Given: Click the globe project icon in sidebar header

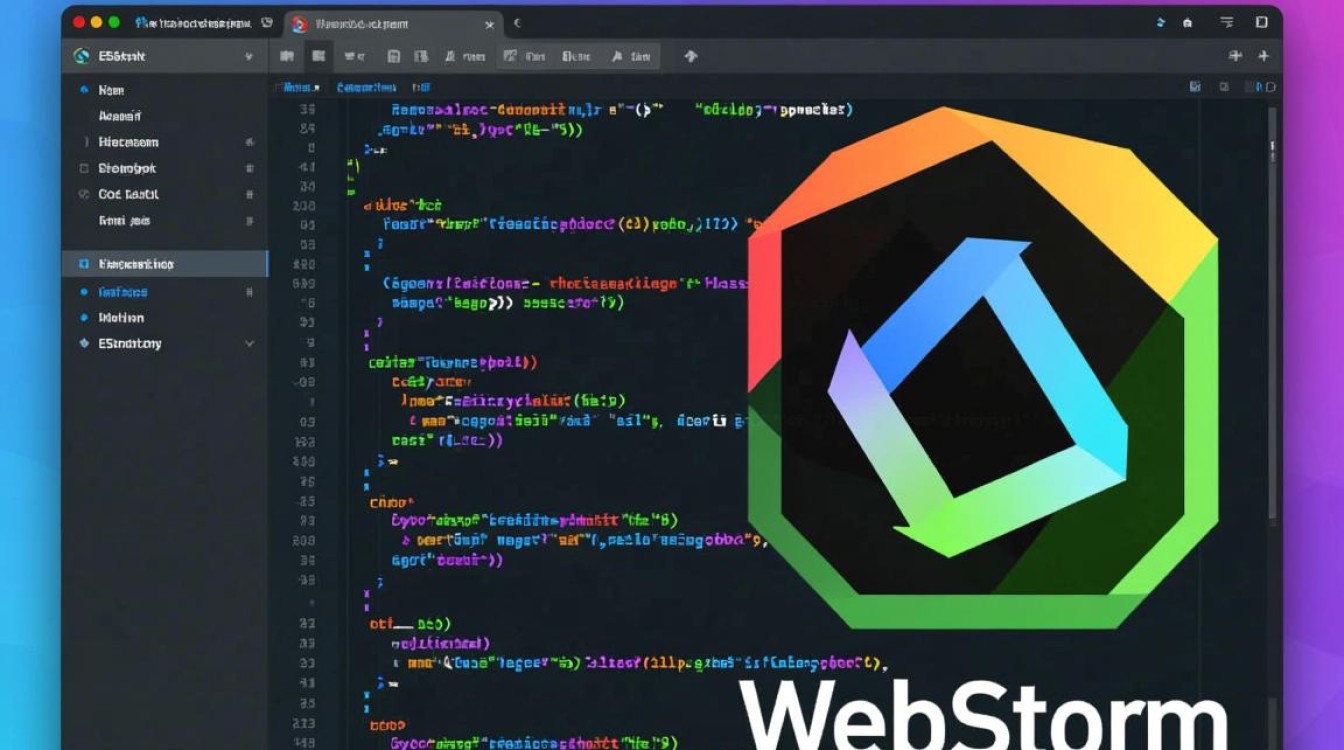Looking at the screenshot, I should point(81,57).
